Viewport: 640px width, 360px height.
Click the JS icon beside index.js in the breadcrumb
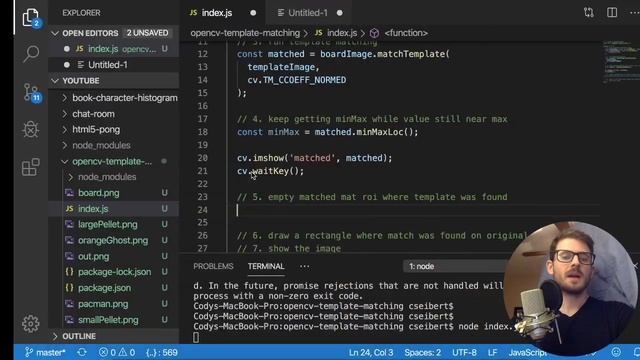click(319, 33)
